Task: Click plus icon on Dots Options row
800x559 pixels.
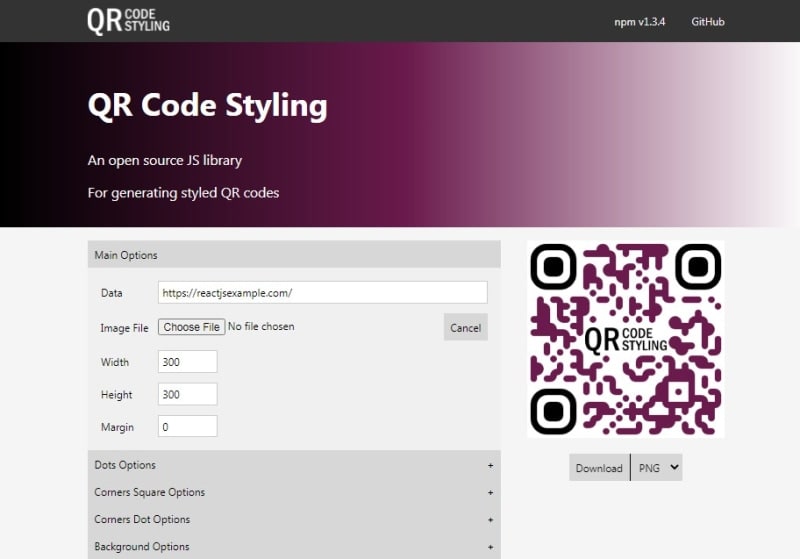Action: pyautogui.click(x=490, y=465)
